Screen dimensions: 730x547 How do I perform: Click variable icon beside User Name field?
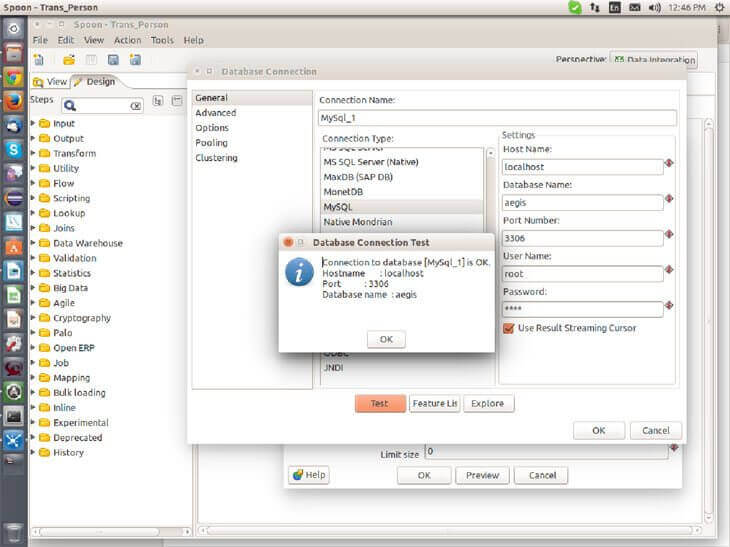[669, 270]
